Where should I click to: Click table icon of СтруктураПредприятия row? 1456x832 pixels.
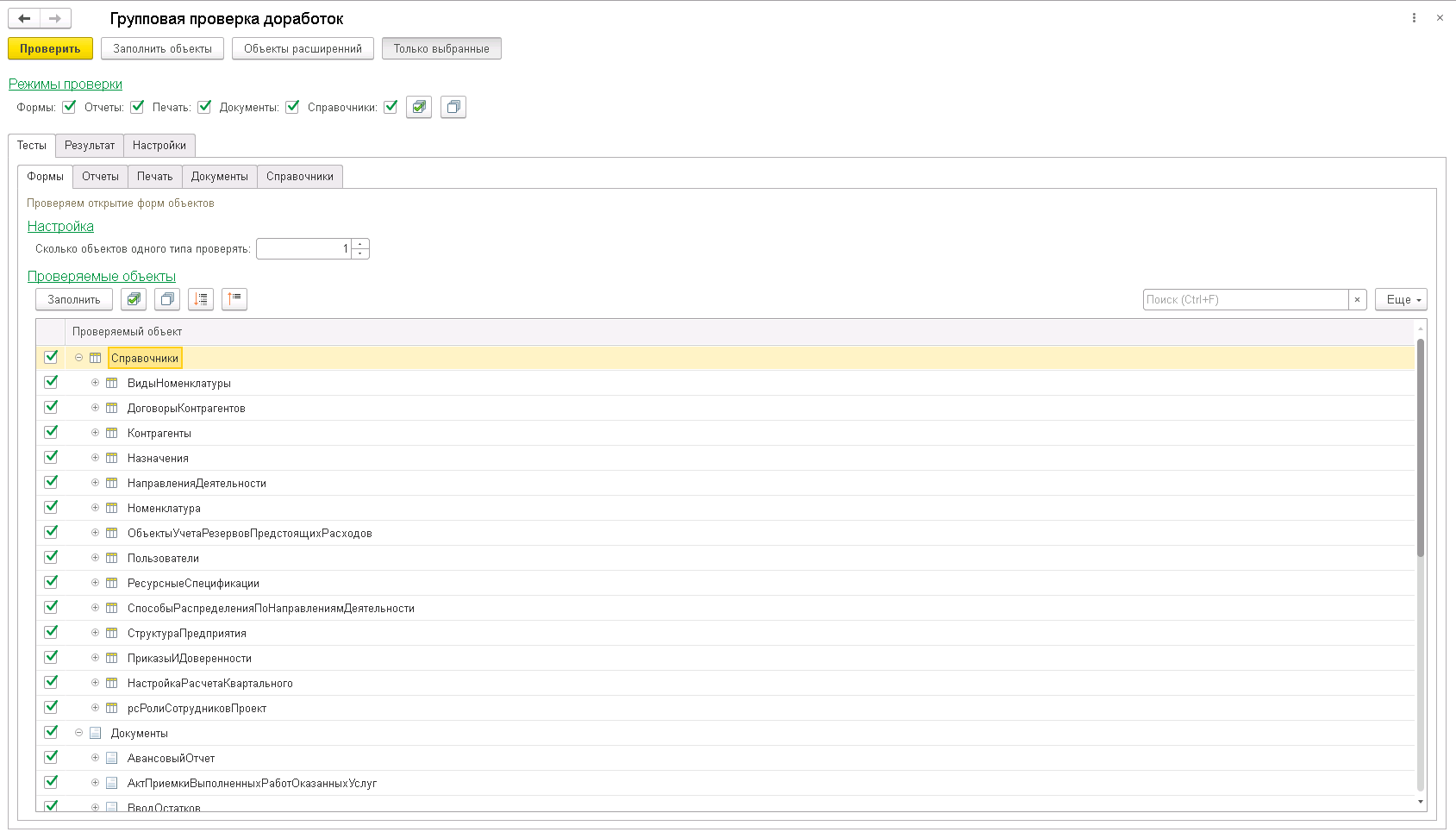(x=111, y=633)
